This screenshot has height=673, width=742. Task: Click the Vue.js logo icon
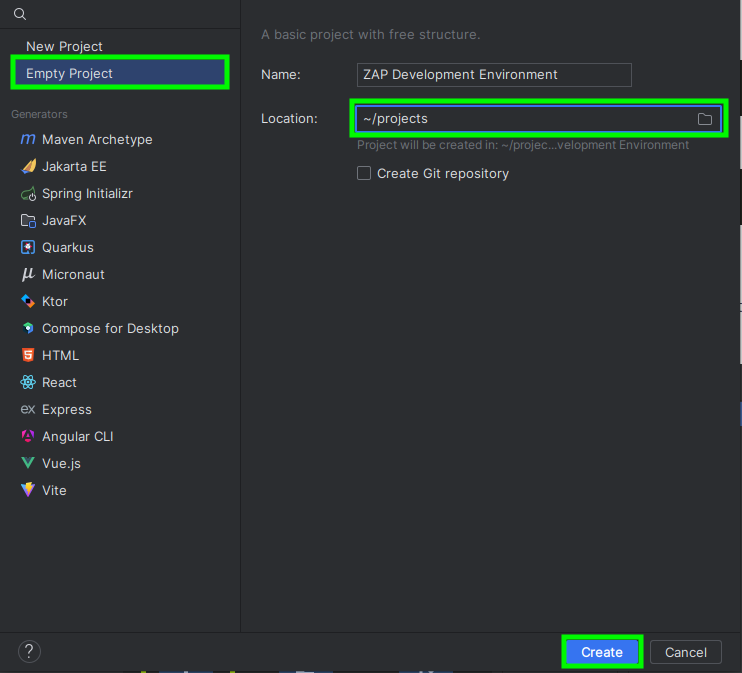(x=28, y=463)
